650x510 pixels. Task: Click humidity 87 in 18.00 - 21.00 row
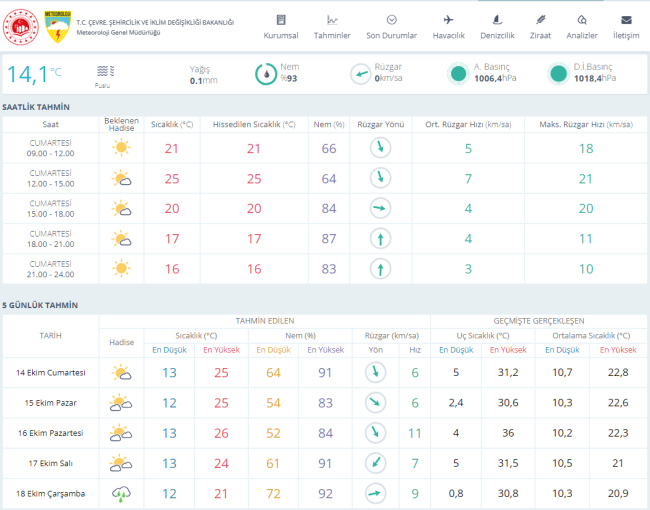click(x=329, y=239)
